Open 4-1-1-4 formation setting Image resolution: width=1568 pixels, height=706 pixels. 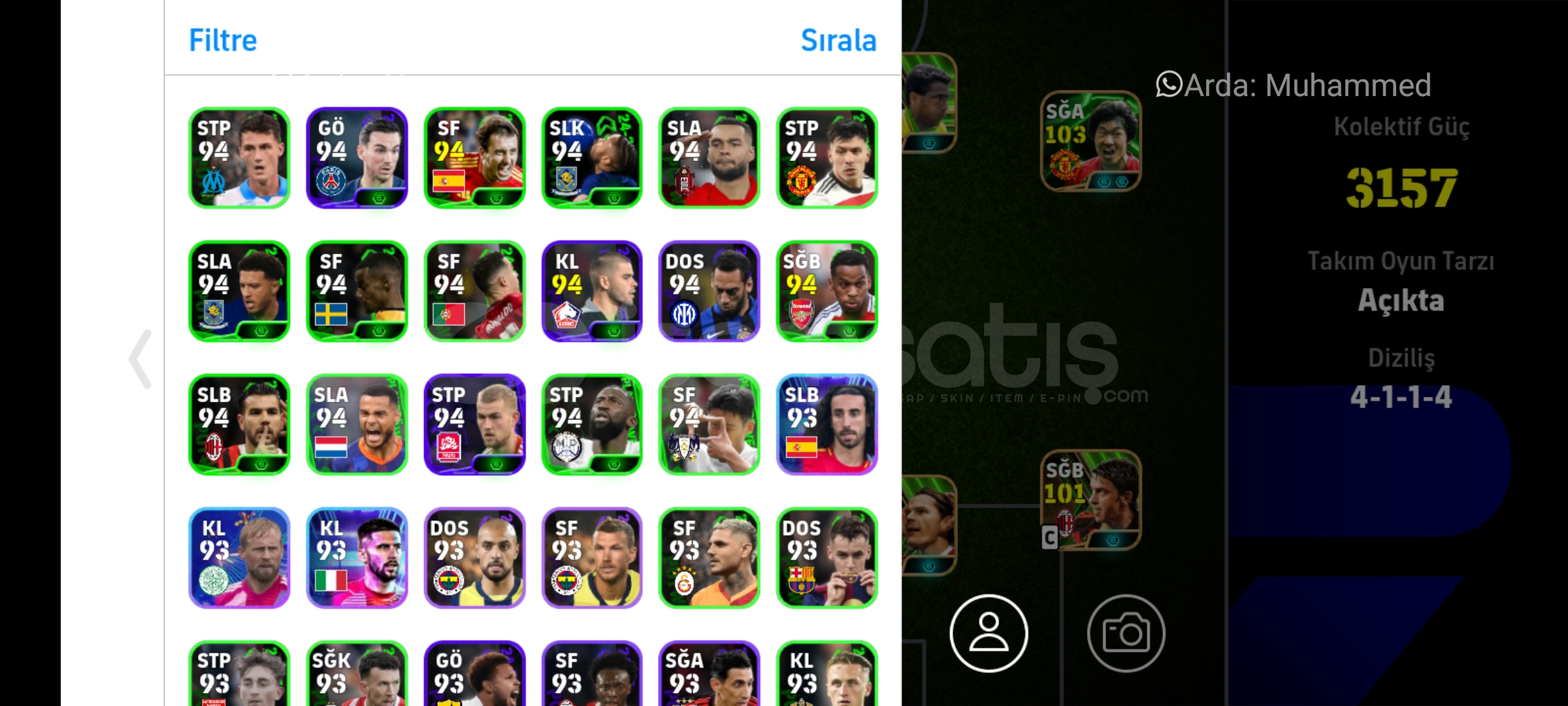(x=1401, y=397)
